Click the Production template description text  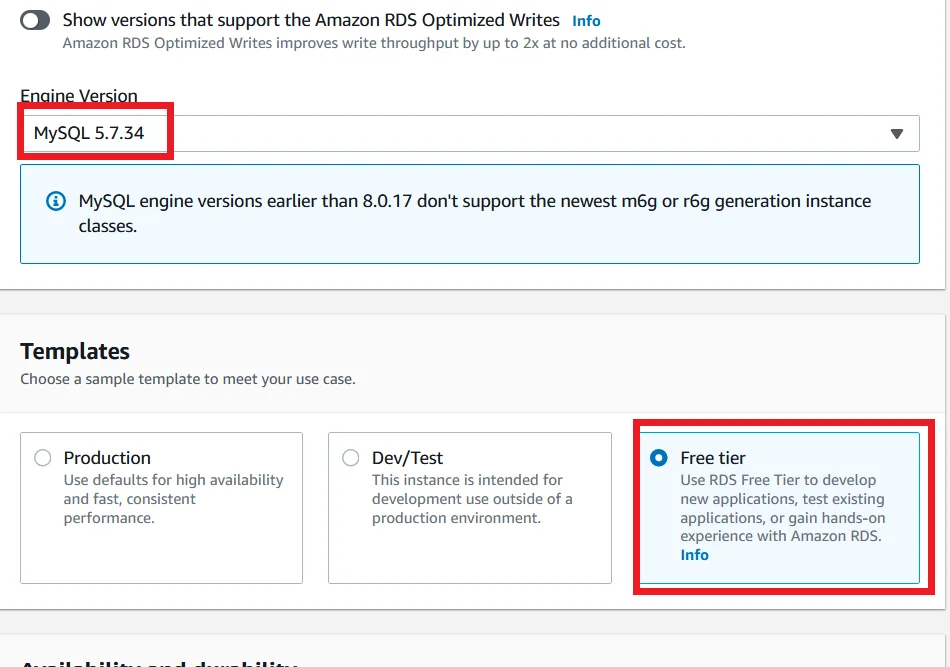tap(173, 499)
